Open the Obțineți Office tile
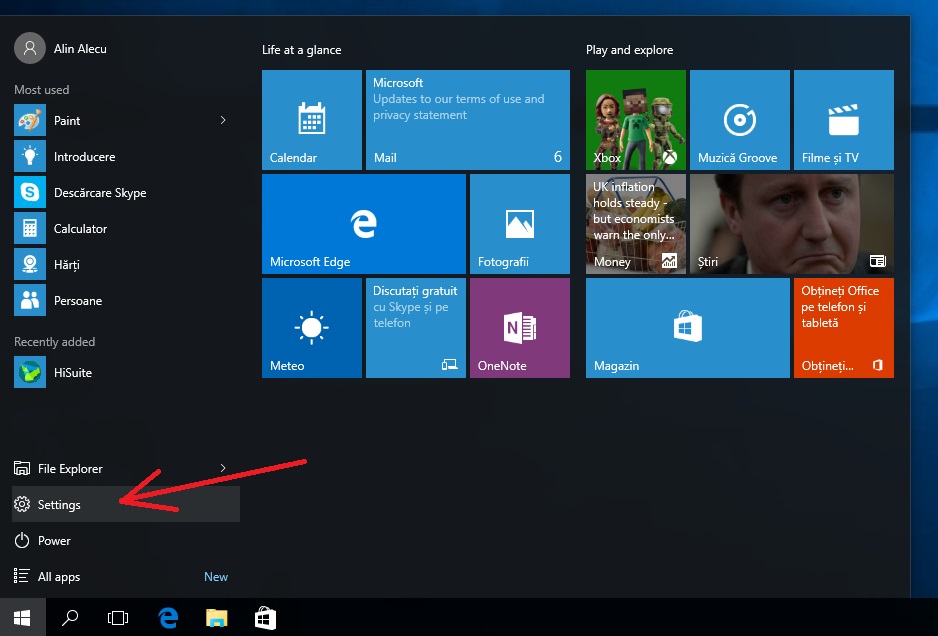The image size is (938, 636). [844, 328]
